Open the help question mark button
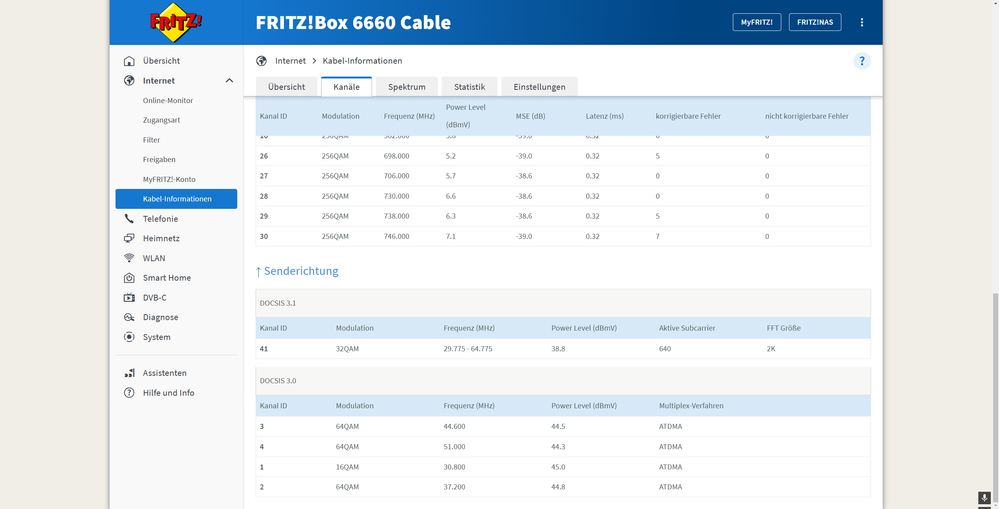Viewport: 999px width, 509px height. coord(862,61)
